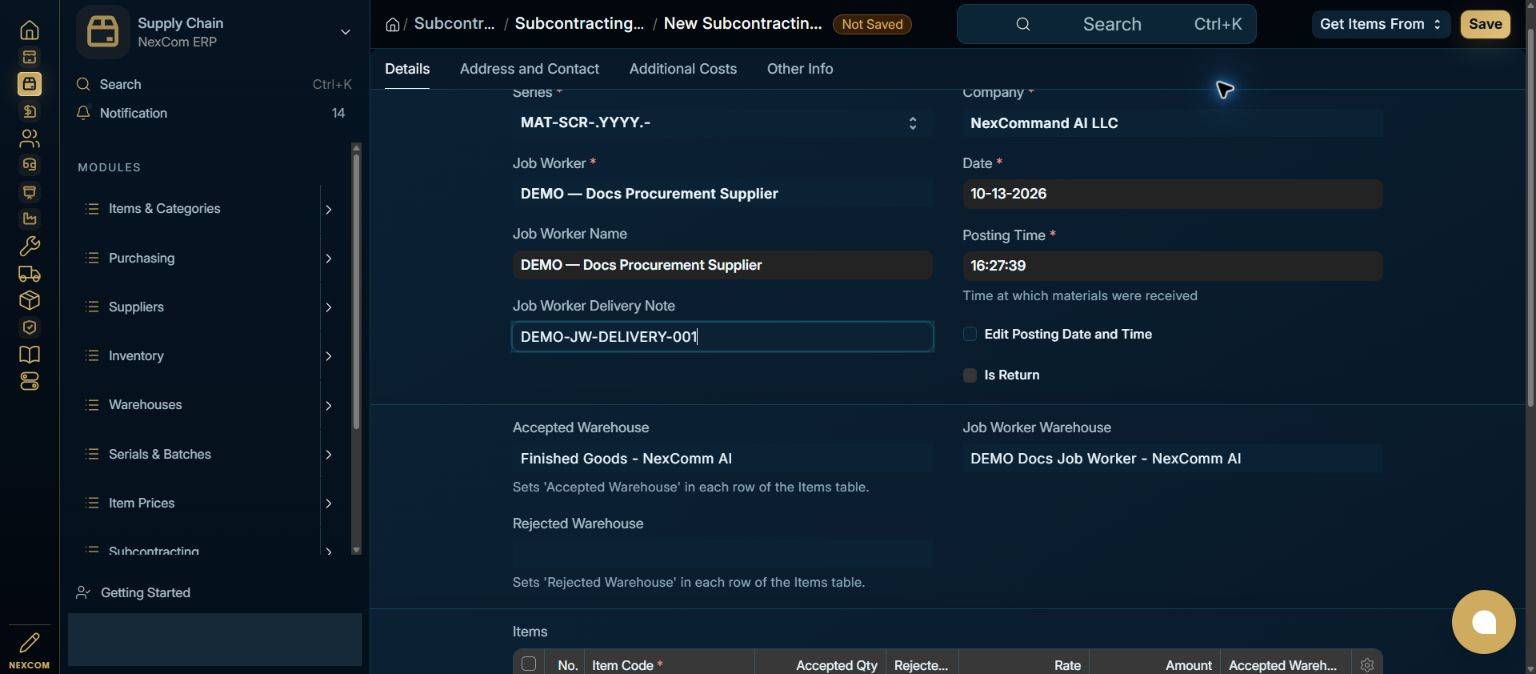Image resolution: width=1536 pixels, height=674 pixels.
Task: Tick the Items table select-all checkbox
Action: (x=529, y=664)
